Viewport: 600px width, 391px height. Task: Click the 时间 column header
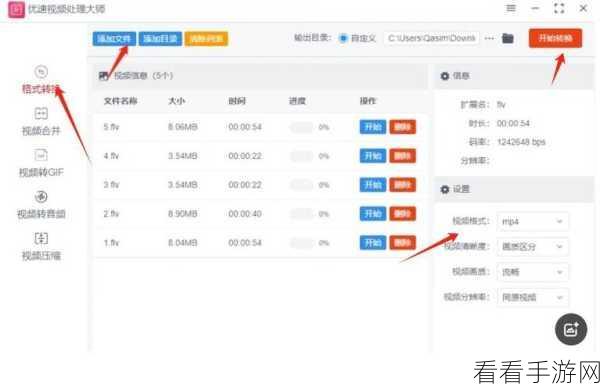tap(237, 101)
